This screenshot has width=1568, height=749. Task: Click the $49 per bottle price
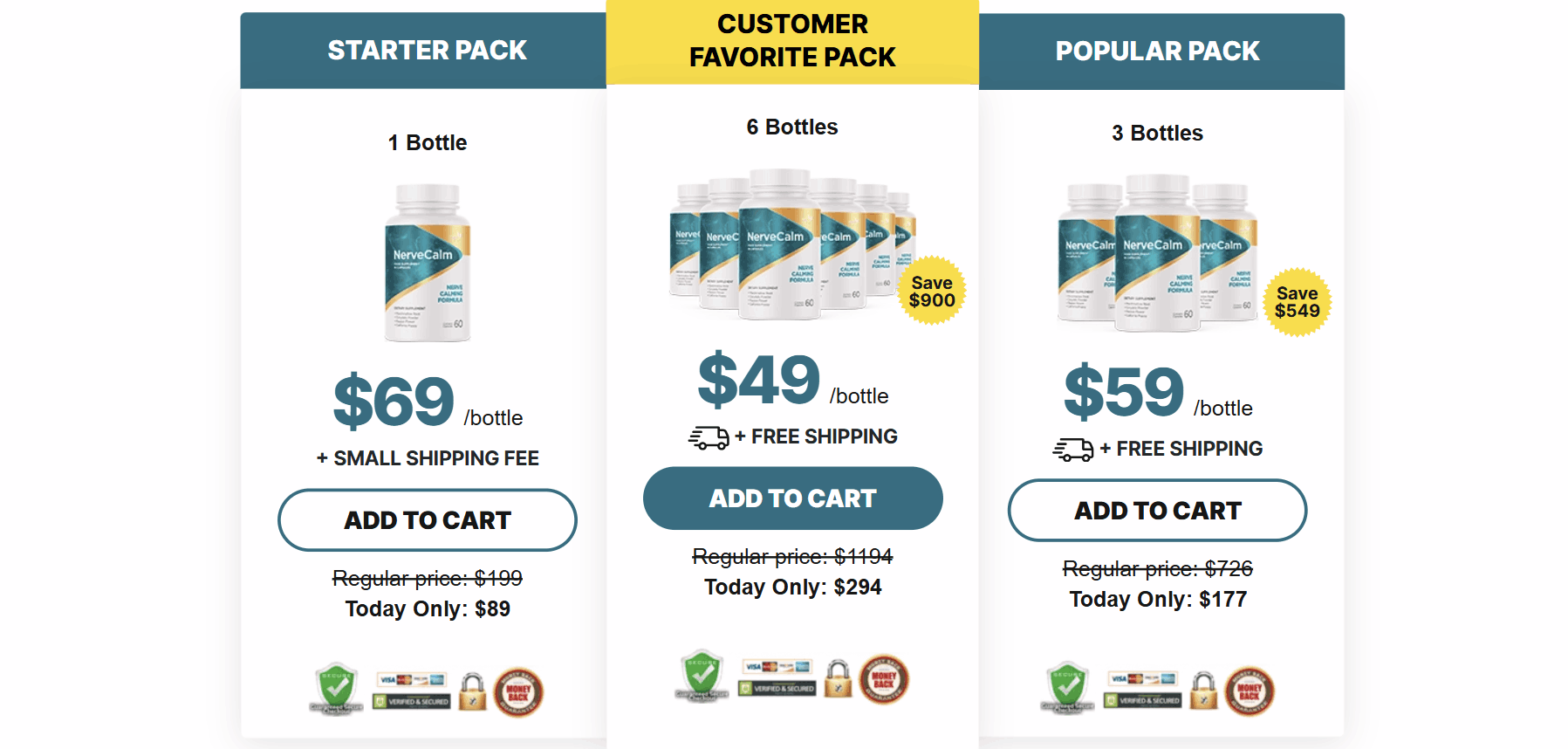point(792,381)
